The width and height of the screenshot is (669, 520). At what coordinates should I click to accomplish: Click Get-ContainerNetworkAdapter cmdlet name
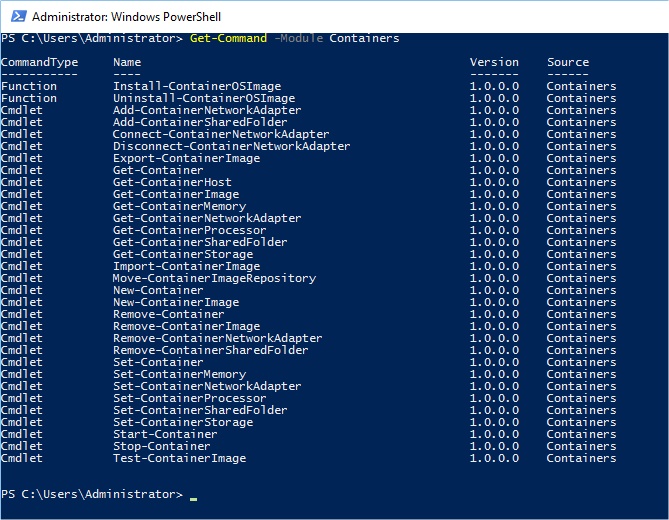coord(207,218)
